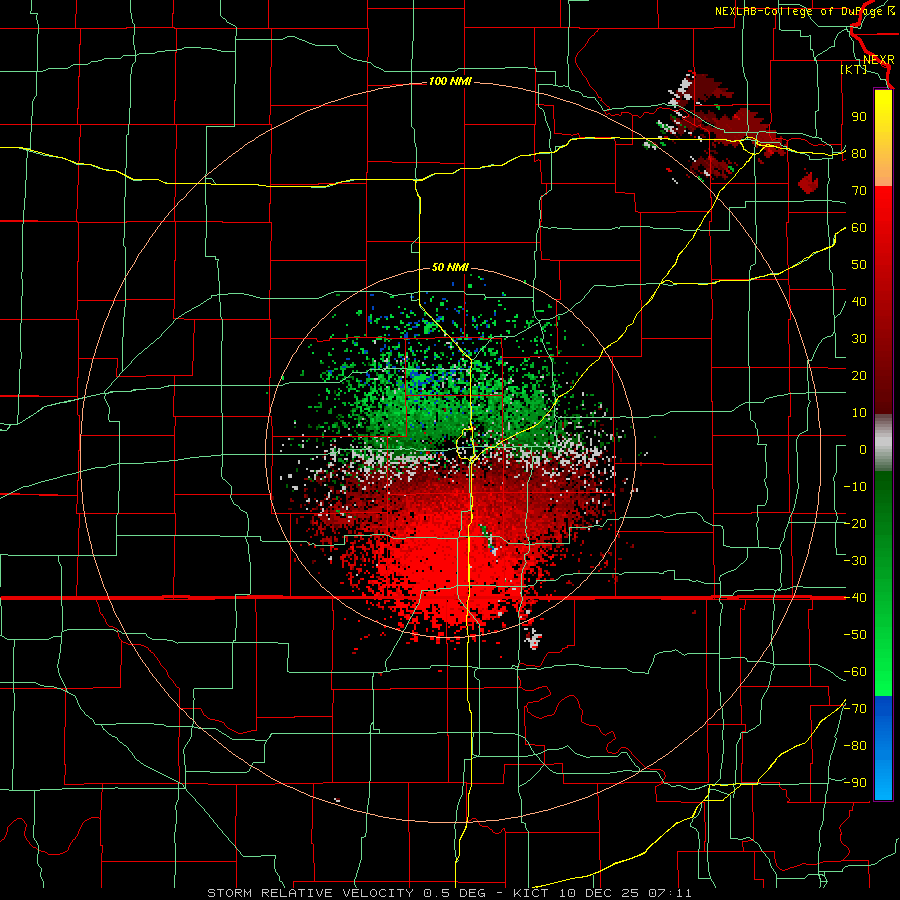Screen dimensions: 900x900
Task: Click the positive 20 value on the velocity scale
Action: [x=859, y=376]
